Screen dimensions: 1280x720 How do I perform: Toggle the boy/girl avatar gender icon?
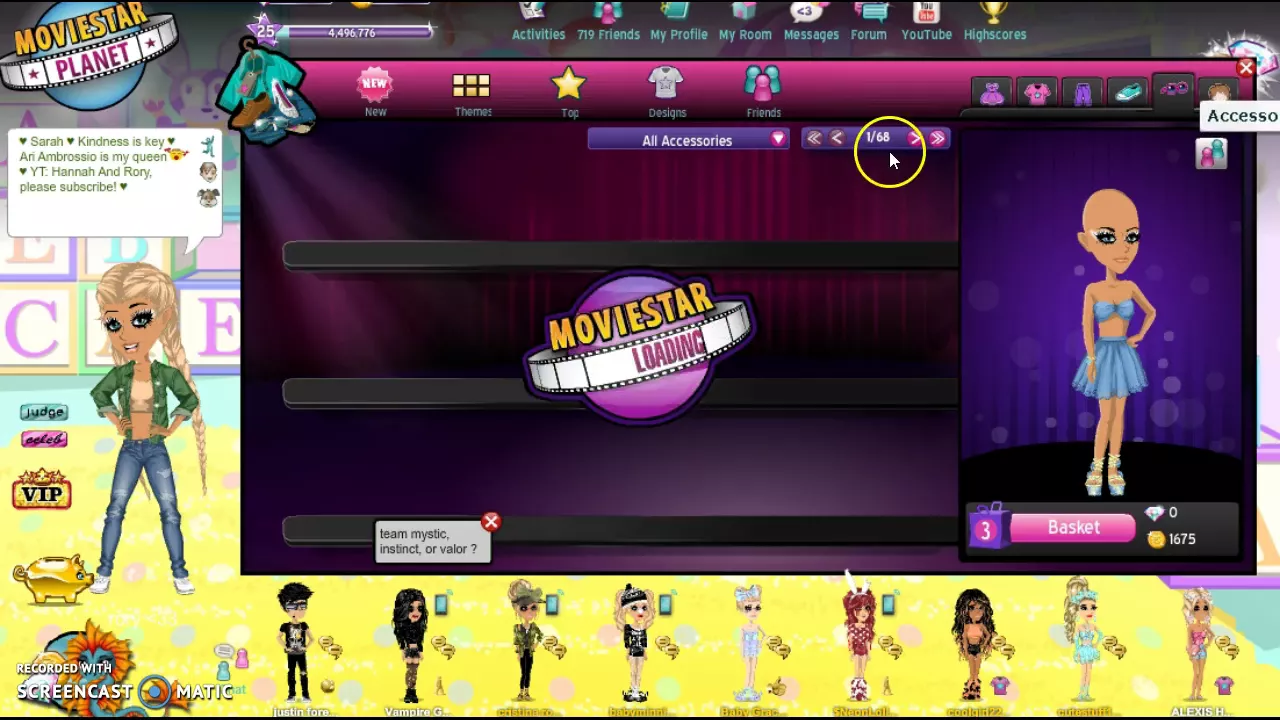pos(1211,153)
